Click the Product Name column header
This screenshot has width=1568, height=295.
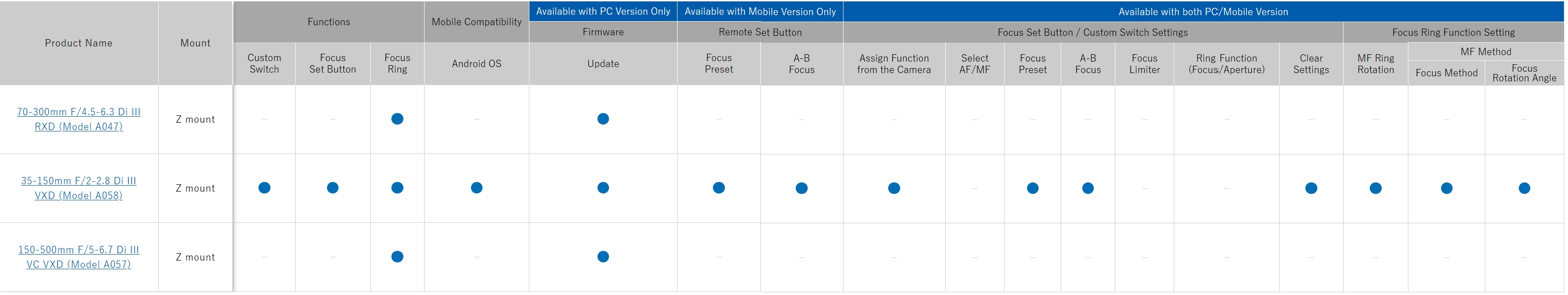coord(79,43)
